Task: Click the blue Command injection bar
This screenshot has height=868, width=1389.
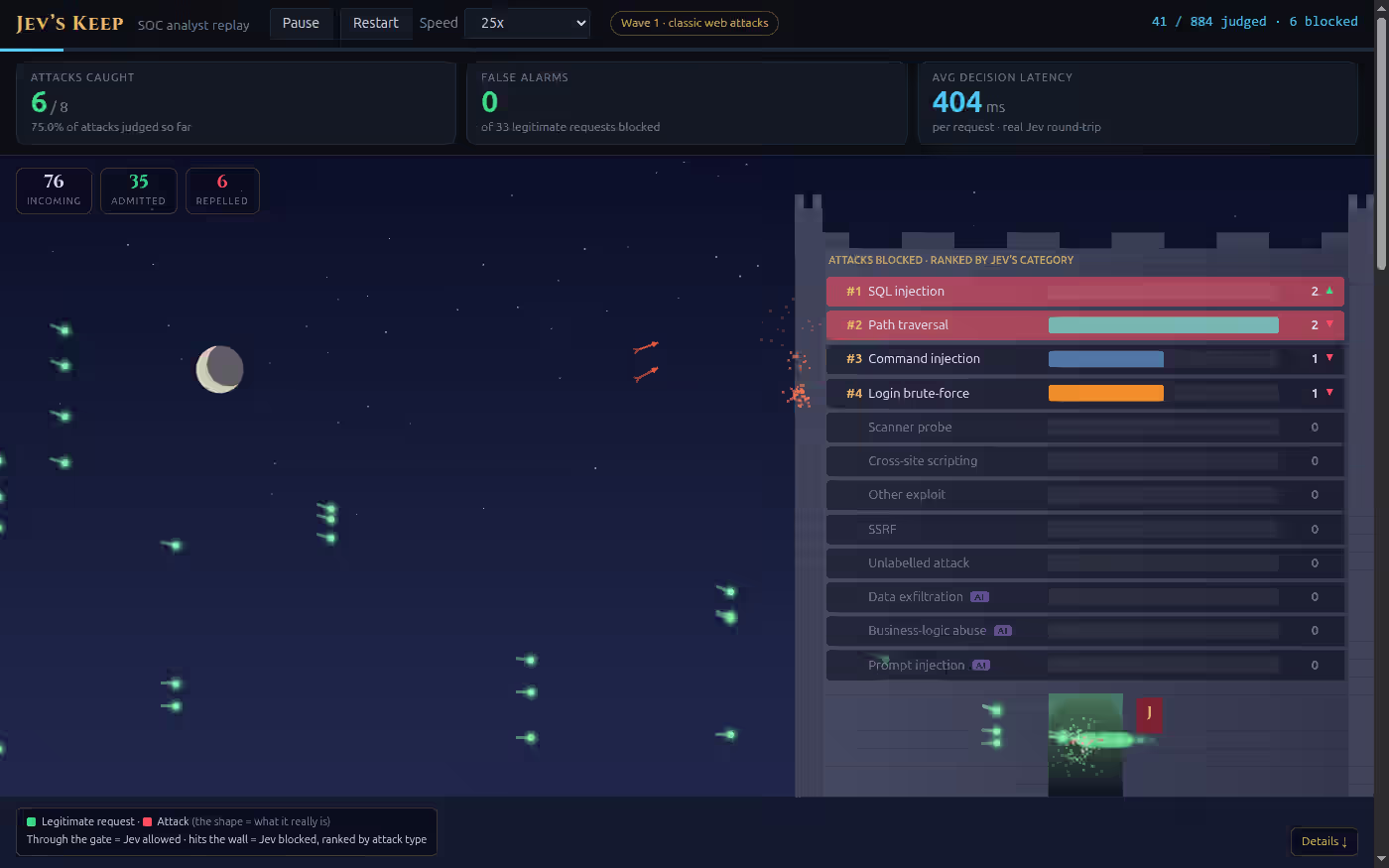Action: [1106, 359]
